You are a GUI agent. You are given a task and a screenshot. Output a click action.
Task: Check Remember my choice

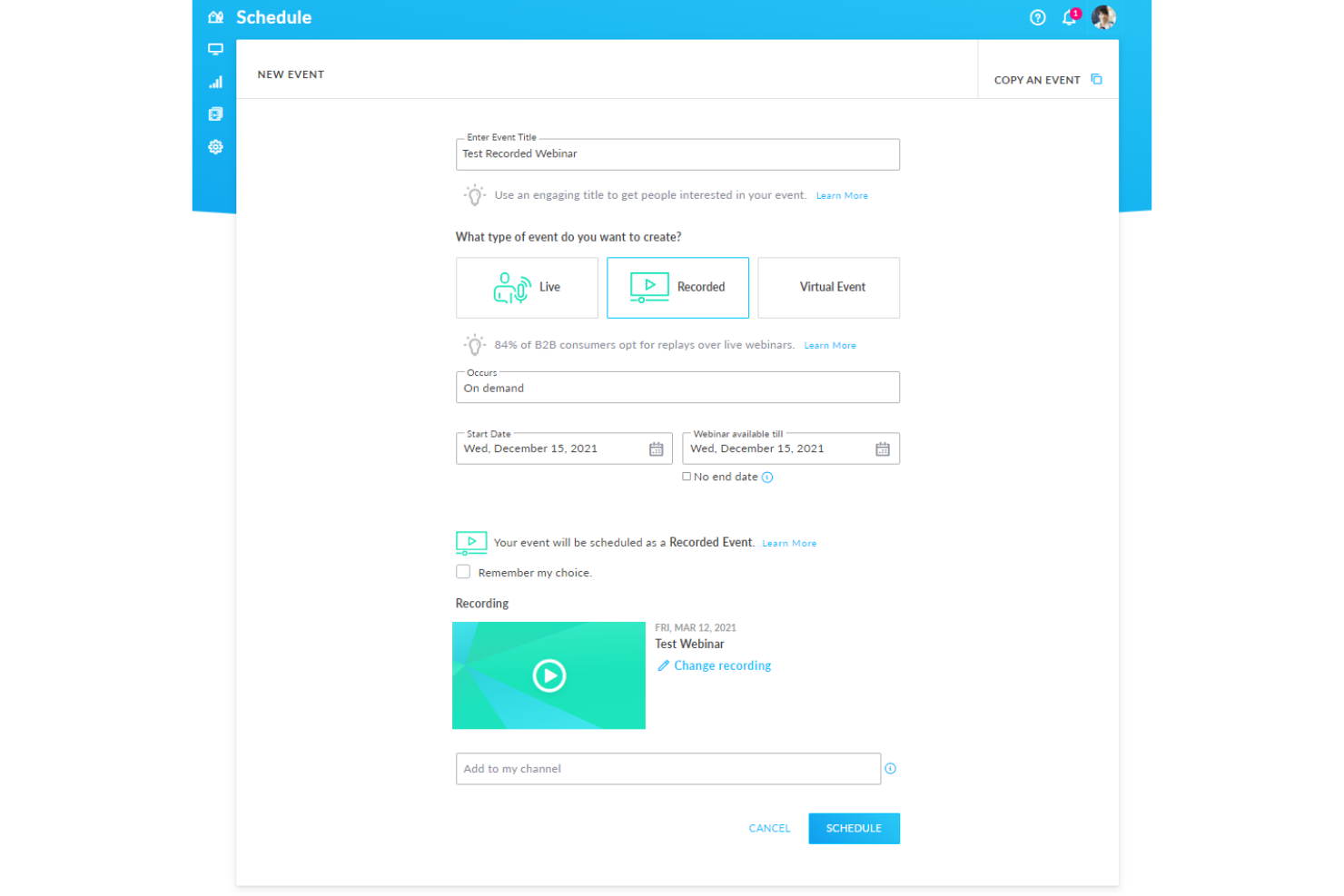coord(463,571)
